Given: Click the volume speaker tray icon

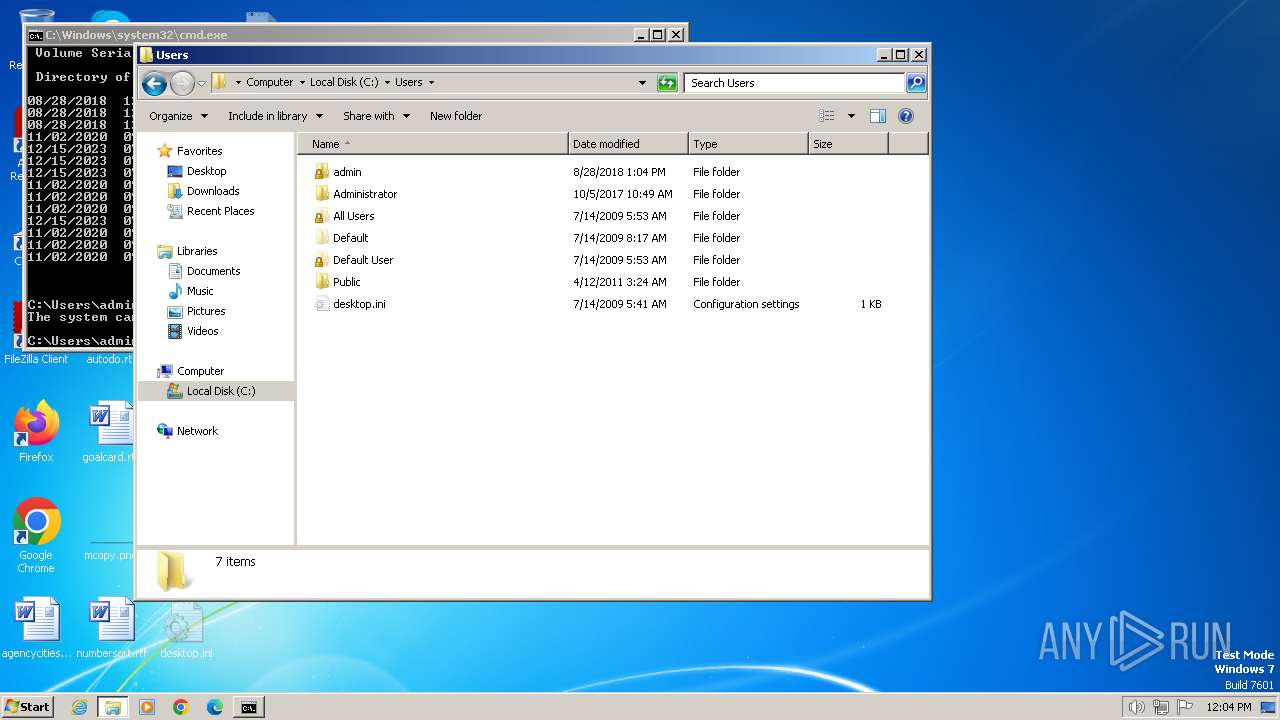Looking at the screenshot, I should 1136,707.
